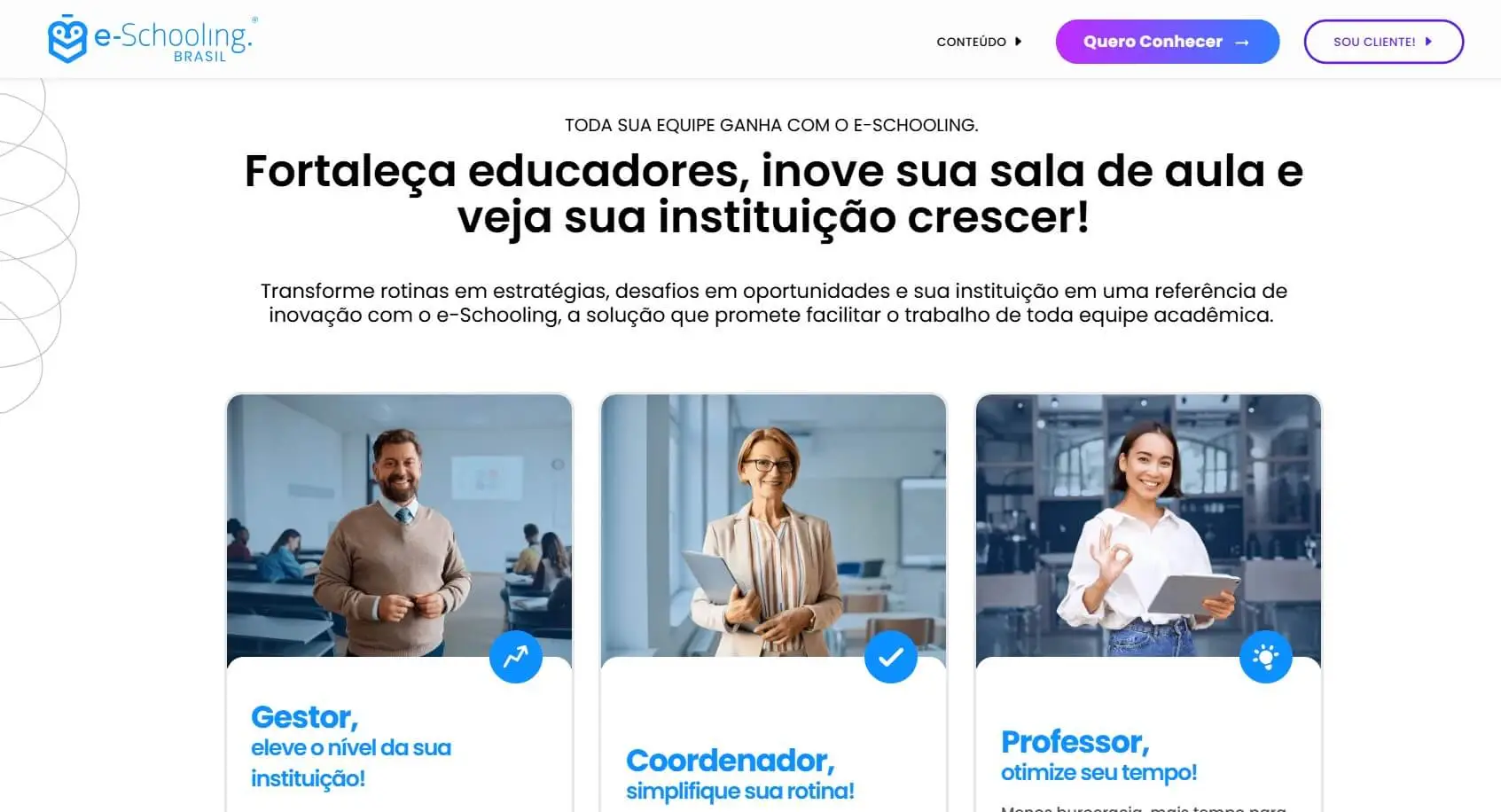Select the Gestor card photo
The height and width of the screenshot is (812, 1501).
tap(399, 526)
